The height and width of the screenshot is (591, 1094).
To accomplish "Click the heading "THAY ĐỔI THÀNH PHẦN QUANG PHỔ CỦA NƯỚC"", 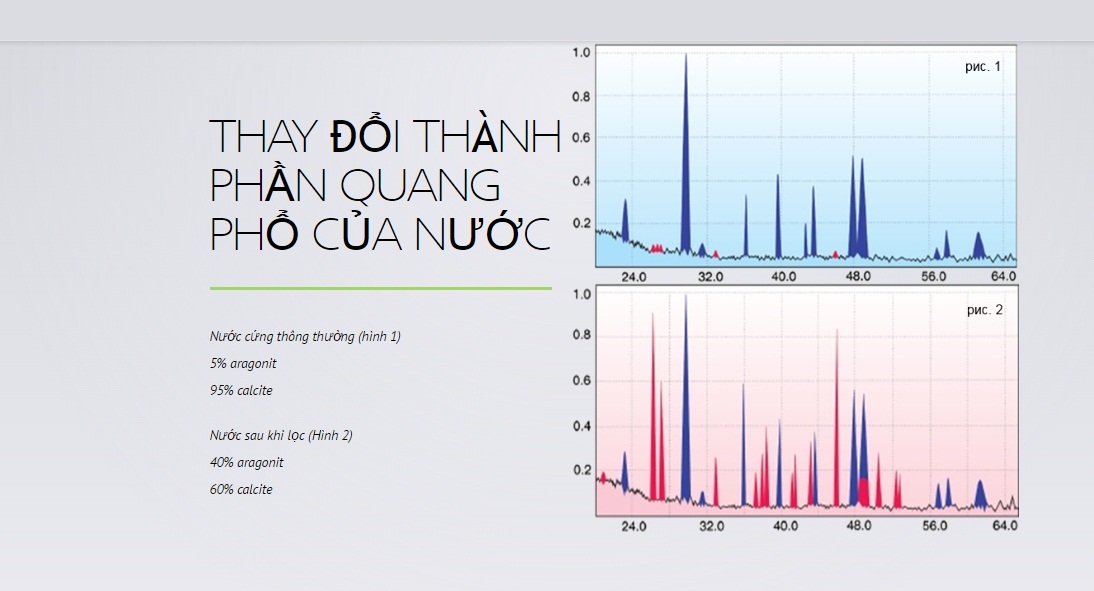I will pyautogui.click(x=384, y=185).
